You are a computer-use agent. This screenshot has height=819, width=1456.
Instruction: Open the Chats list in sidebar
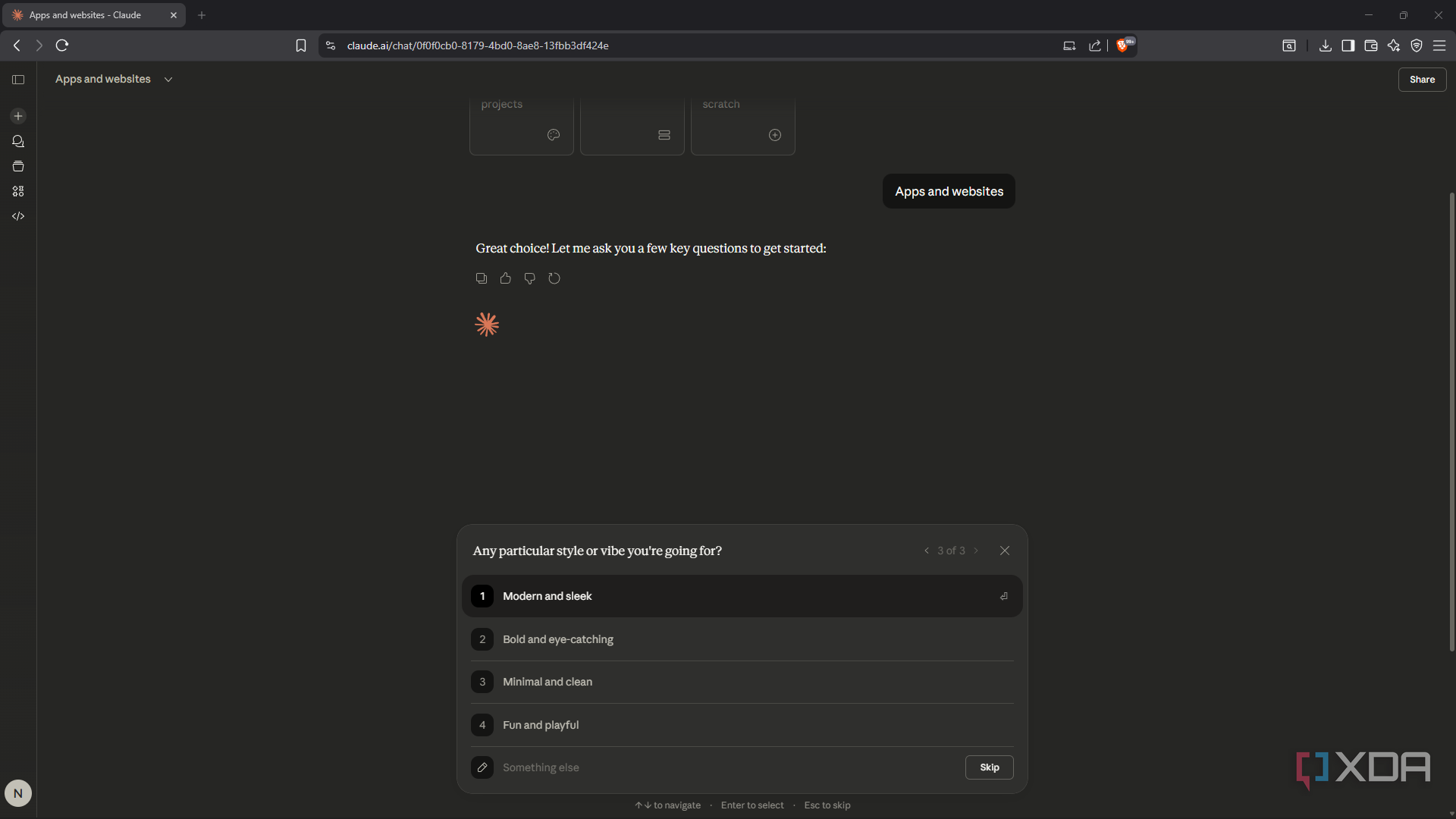(18, 141)
